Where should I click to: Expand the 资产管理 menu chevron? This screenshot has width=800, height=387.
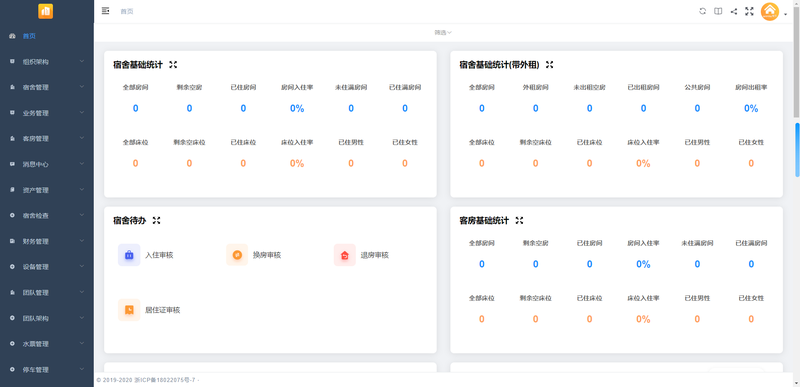(82, 190)
